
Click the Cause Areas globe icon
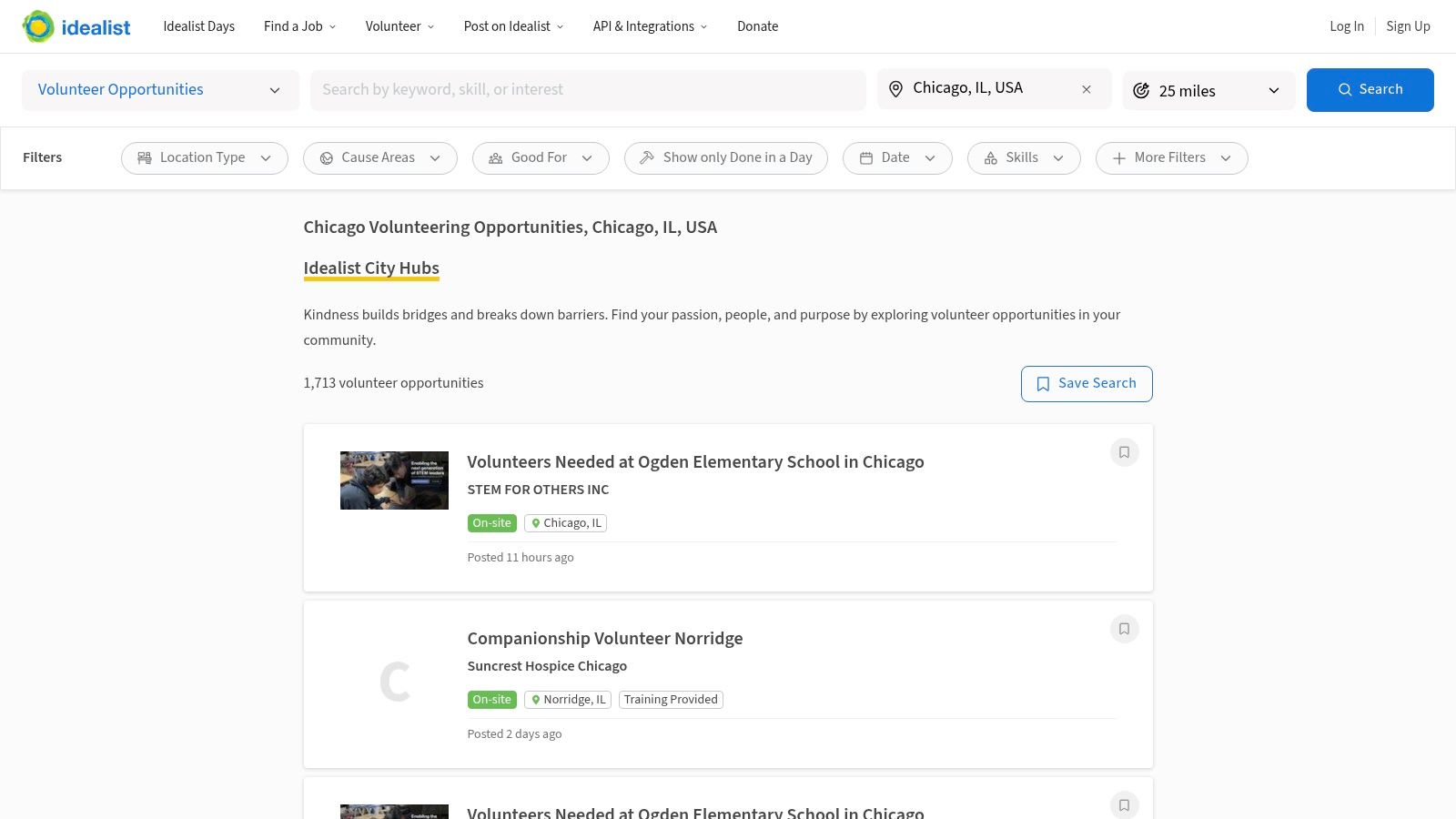click(x=327, y=158)
